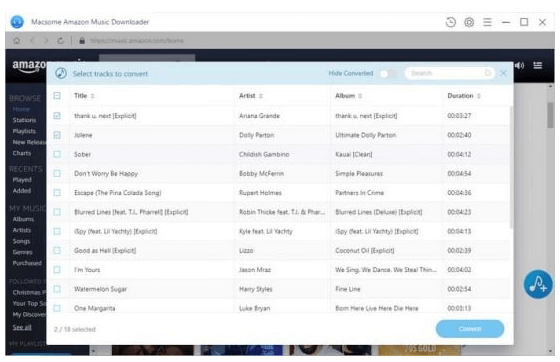Open Artists under My Music
This screenshot has width=560, height=362.
click(22, 230)
